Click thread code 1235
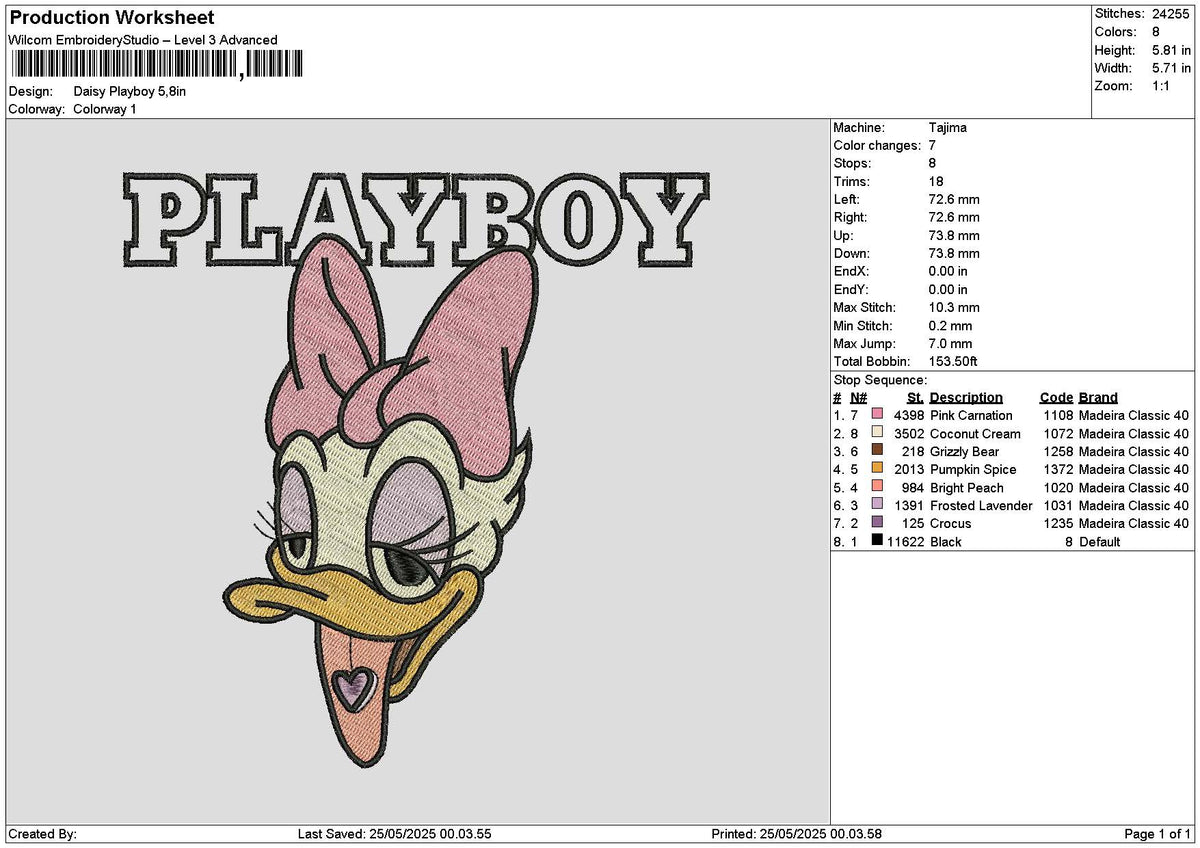Image resolution: width=1200 pixels, height=848 pixels. click(1058, 523)
